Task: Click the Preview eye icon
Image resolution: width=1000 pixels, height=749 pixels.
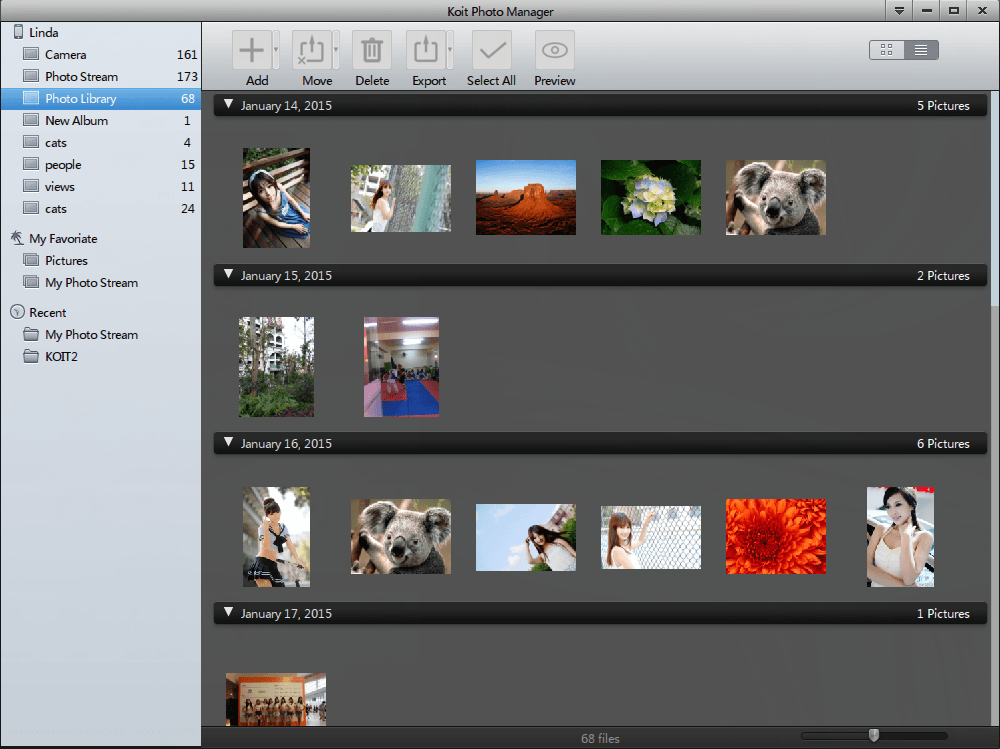Action: point(554,50)
